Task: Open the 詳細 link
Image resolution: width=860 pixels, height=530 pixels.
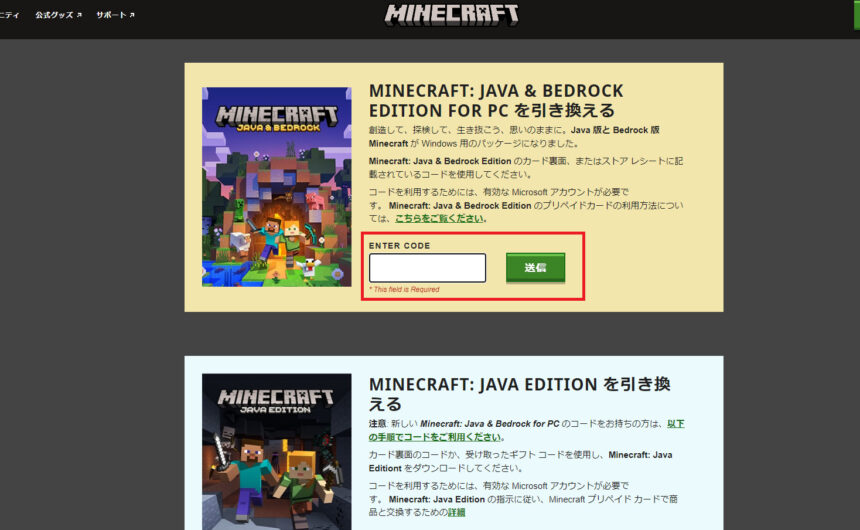Action: [456, 512]
